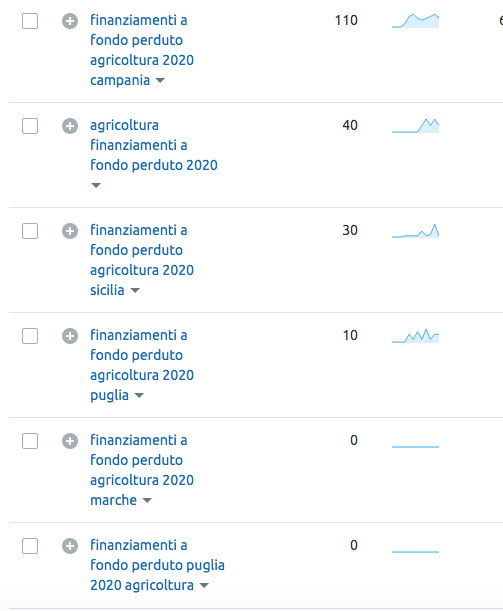The image size is (503, 611).
Task: Select the checkbox for the sicilia keyword row
Action: tap(30, 231)
